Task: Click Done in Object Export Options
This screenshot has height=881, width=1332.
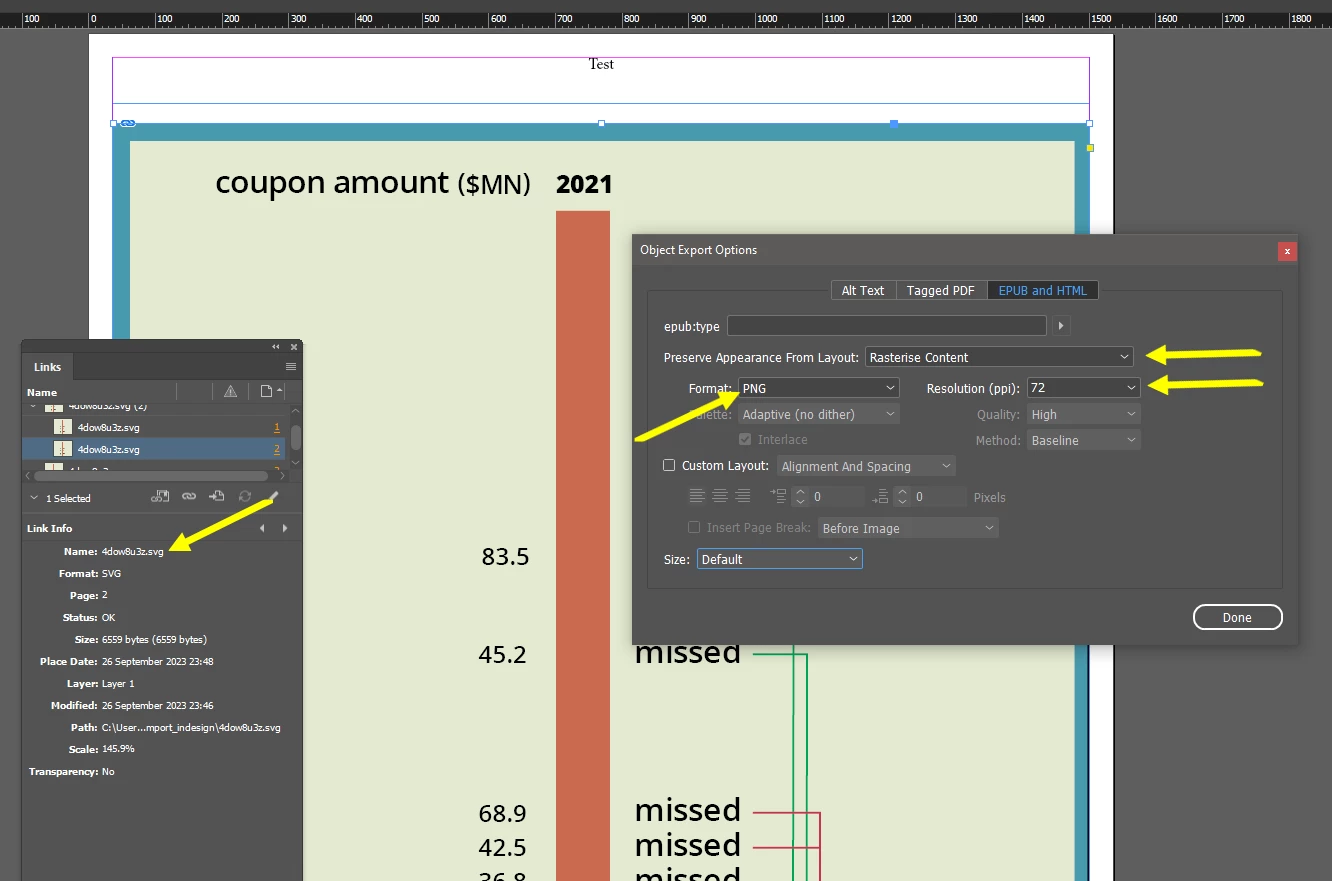Action: pos(1237,617)
